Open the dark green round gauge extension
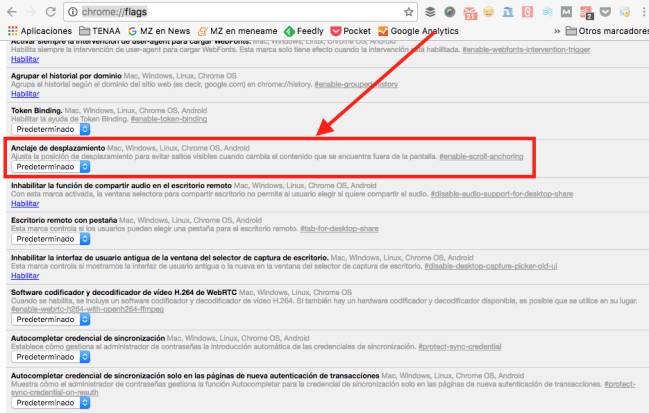The image size is (649, 413). point(449,12)
